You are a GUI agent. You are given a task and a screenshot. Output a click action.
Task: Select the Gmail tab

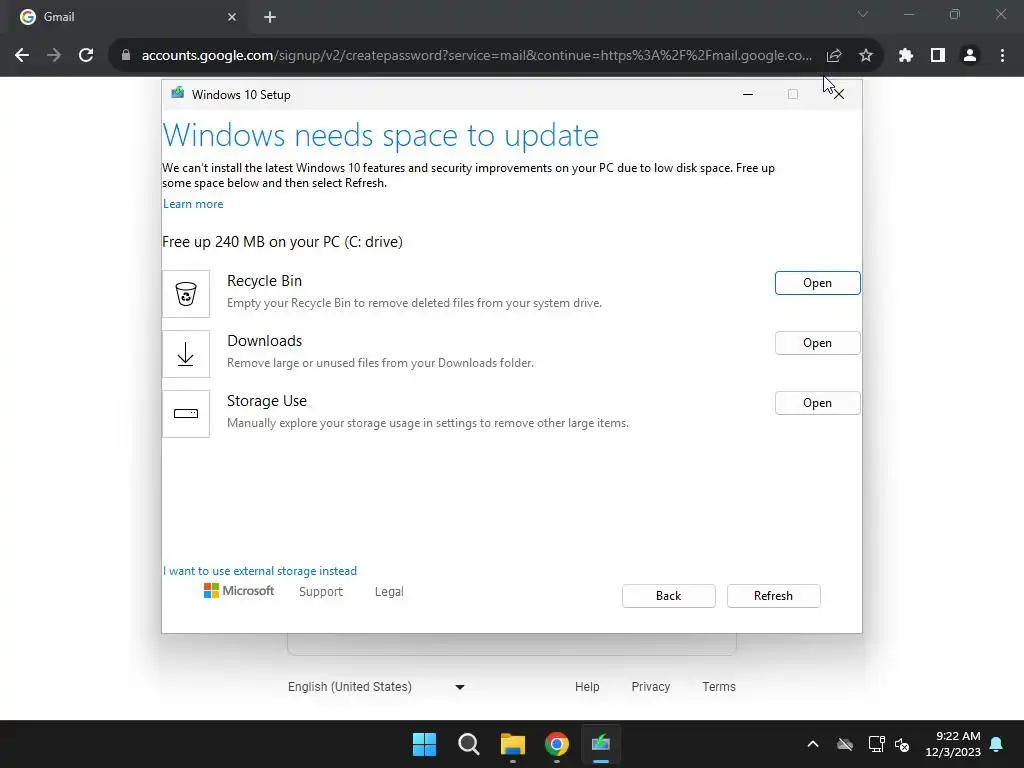pyautogui.click(x=127, y=18)
